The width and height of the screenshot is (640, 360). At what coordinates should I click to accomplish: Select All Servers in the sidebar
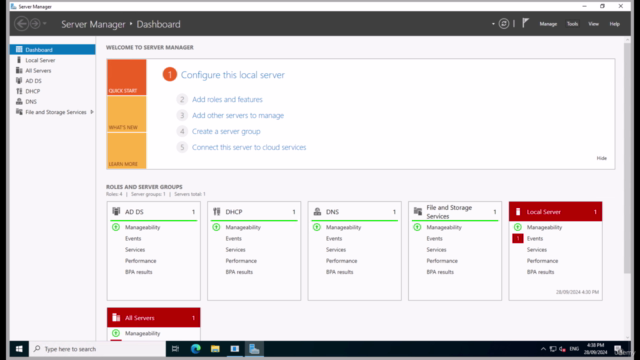point(53,70)
